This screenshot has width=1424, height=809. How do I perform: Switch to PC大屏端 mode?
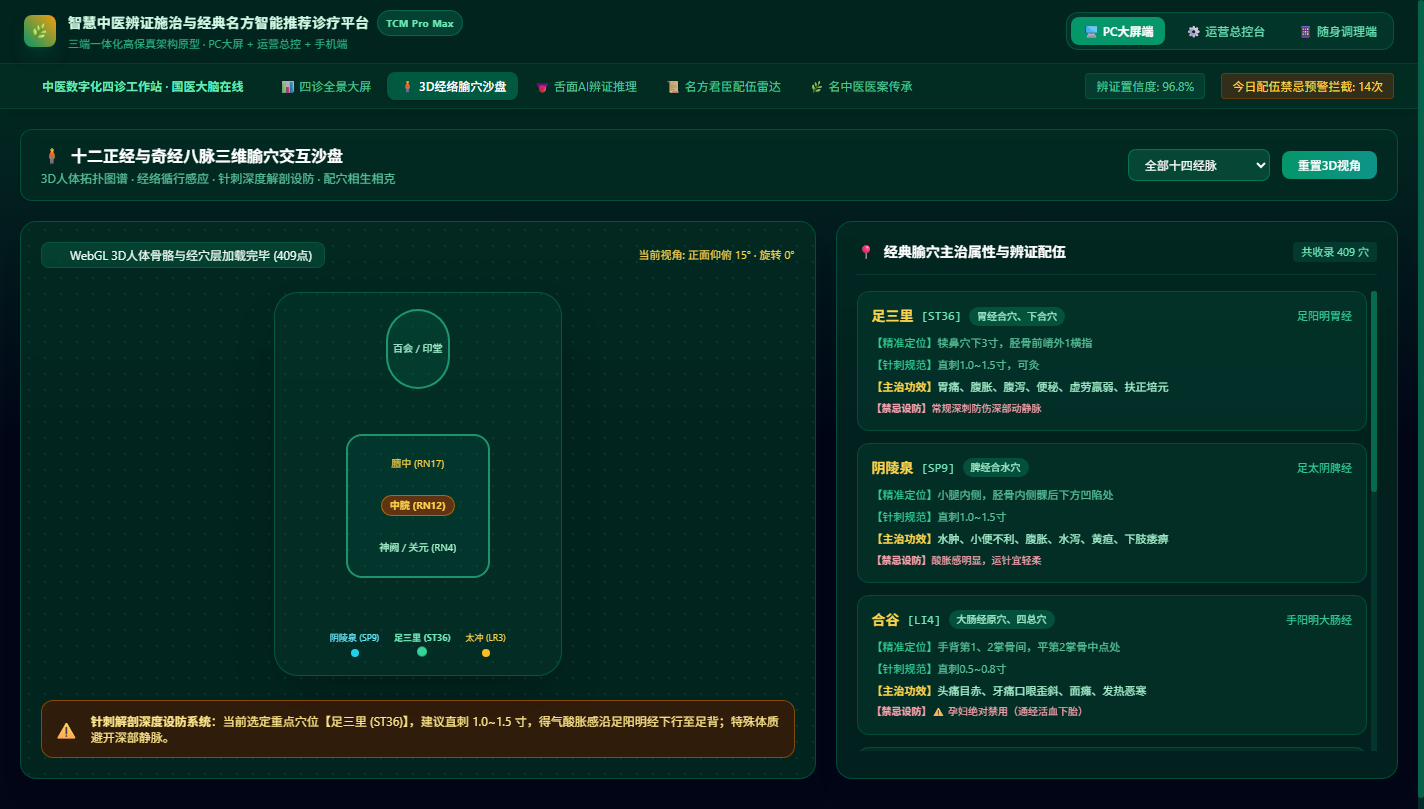[1118, 31]
